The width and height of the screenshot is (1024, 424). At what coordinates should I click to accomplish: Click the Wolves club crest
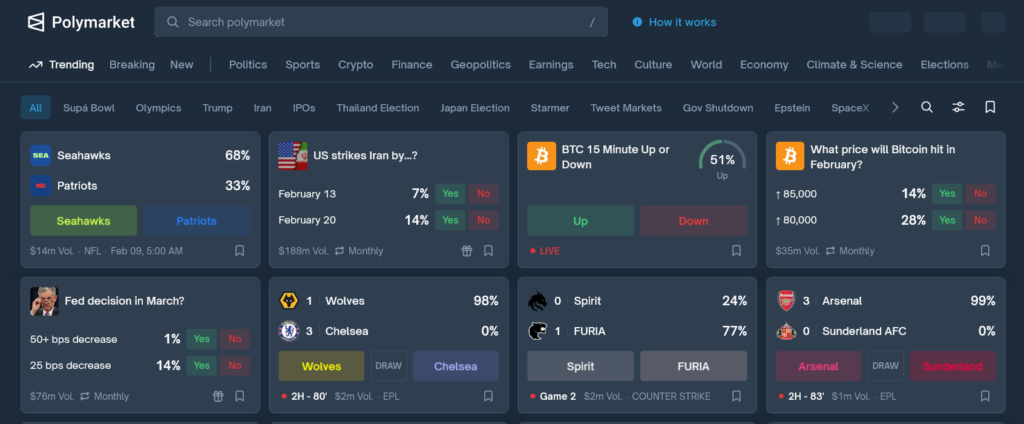(x=289, y=301)
